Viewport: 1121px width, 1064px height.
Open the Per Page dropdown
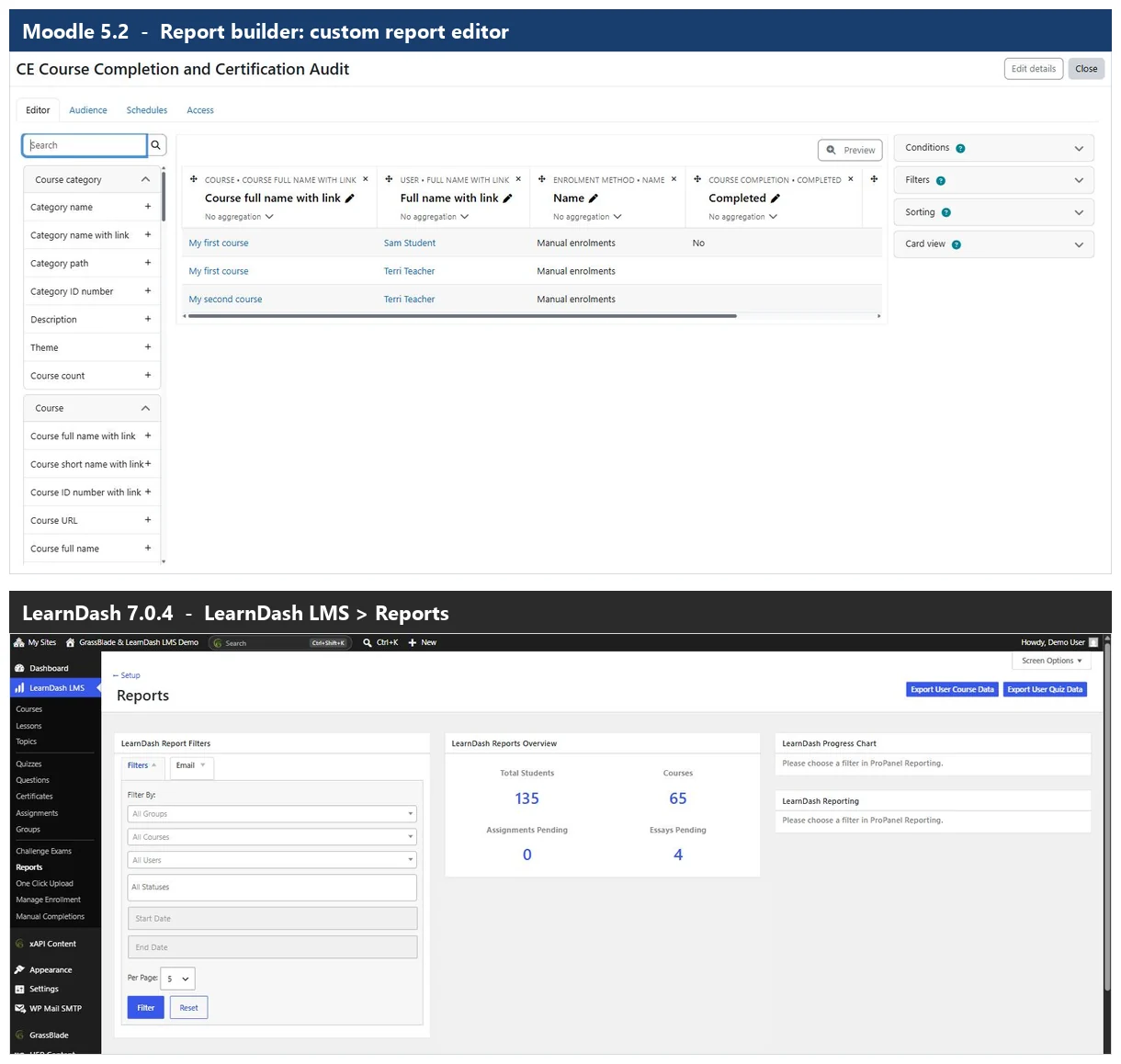coord(177,979)
